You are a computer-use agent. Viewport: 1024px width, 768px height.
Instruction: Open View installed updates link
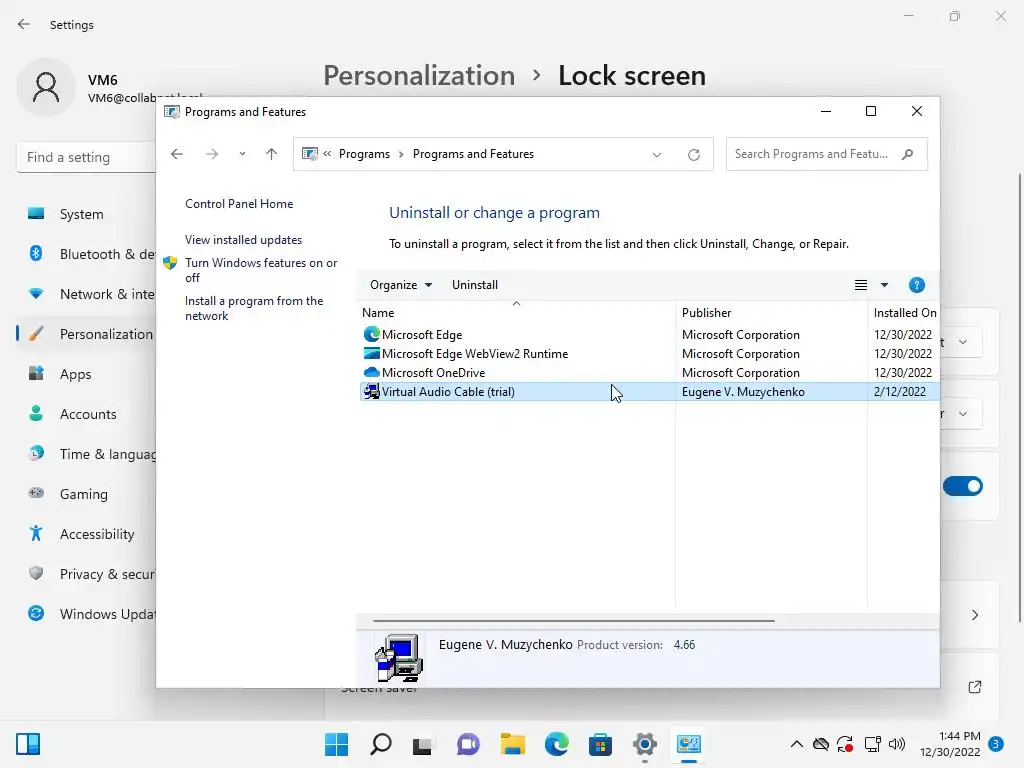(244, 240)
